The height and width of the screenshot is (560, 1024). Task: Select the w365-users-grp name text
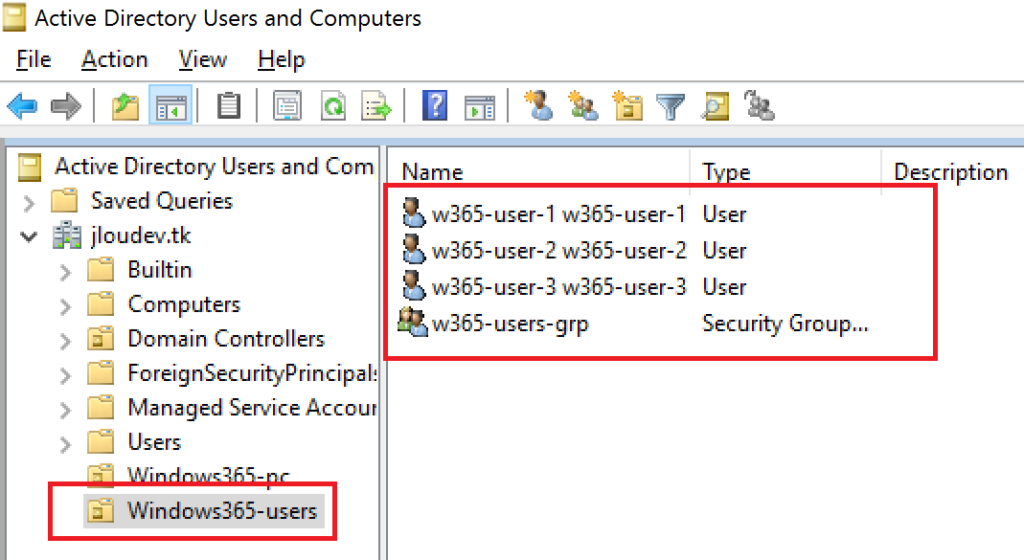click(x=510, y=323)
